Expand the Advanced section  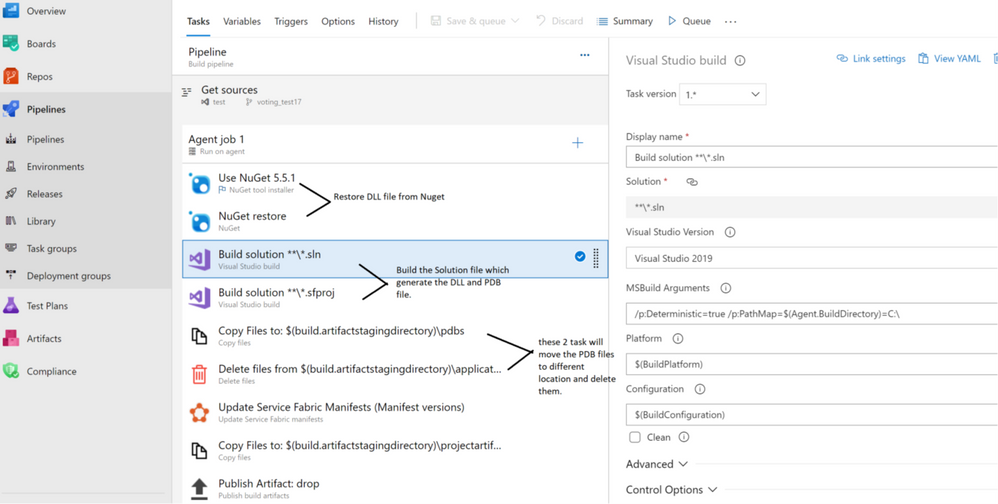point(657,464)
